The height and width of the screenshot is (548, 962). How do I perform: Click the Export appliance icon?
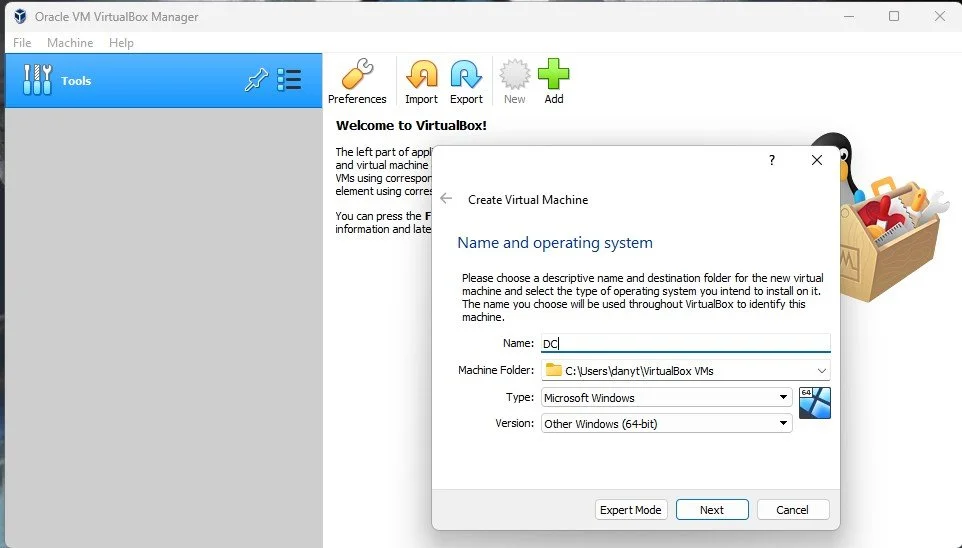point(466,74)
